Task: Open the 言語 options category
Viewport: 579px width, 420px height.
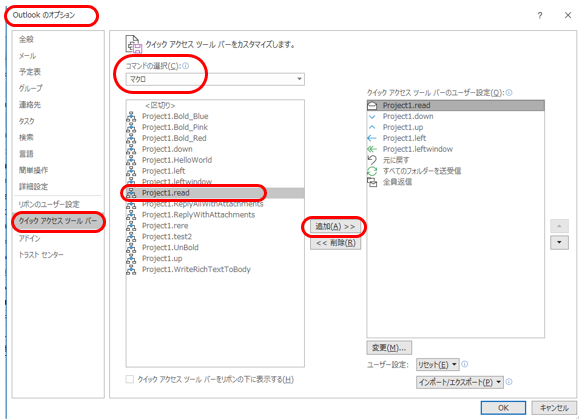Action: coord(26,154)
